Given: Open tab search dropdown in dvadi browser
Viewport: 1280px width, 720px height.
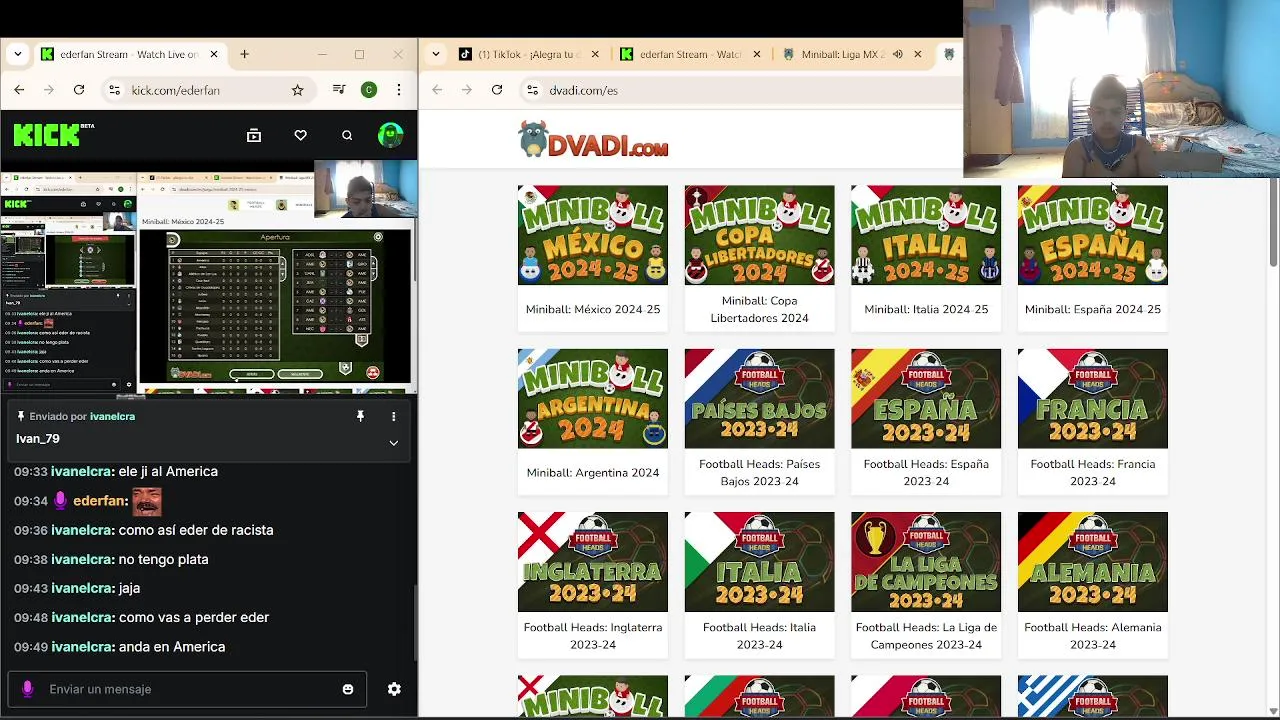Looking at the screenshot, I should point(435,54).
